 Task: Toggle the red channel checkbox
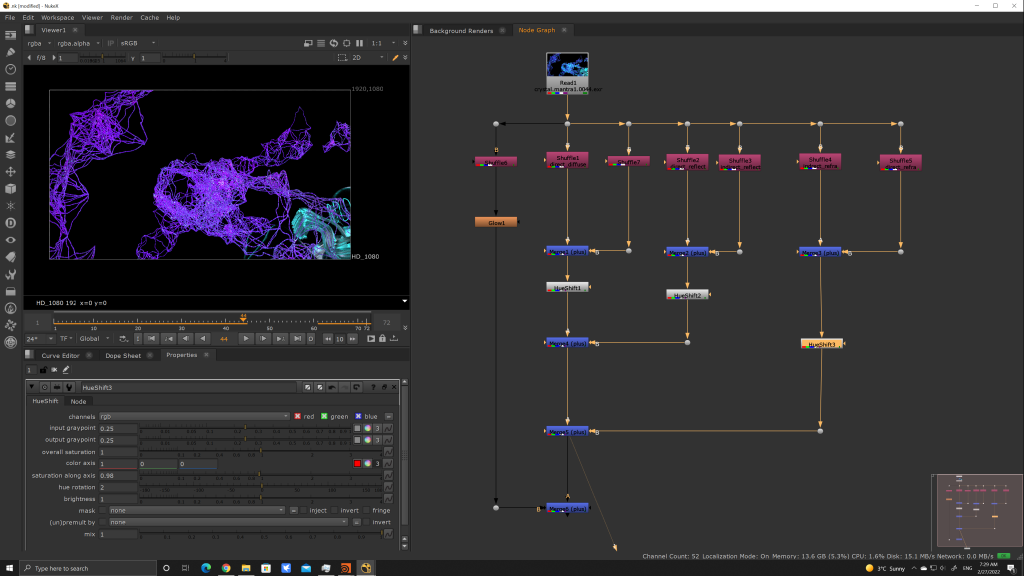click(297, 416)
